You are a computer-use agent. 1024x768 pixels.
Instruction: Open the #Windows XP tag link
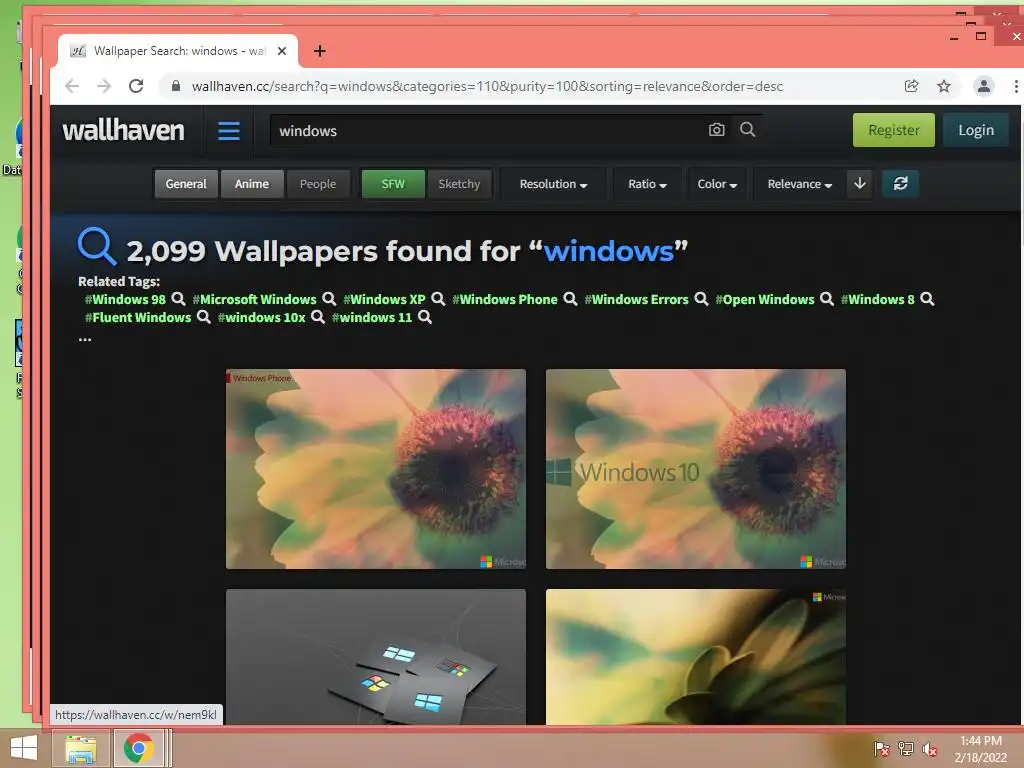[385, 299]
